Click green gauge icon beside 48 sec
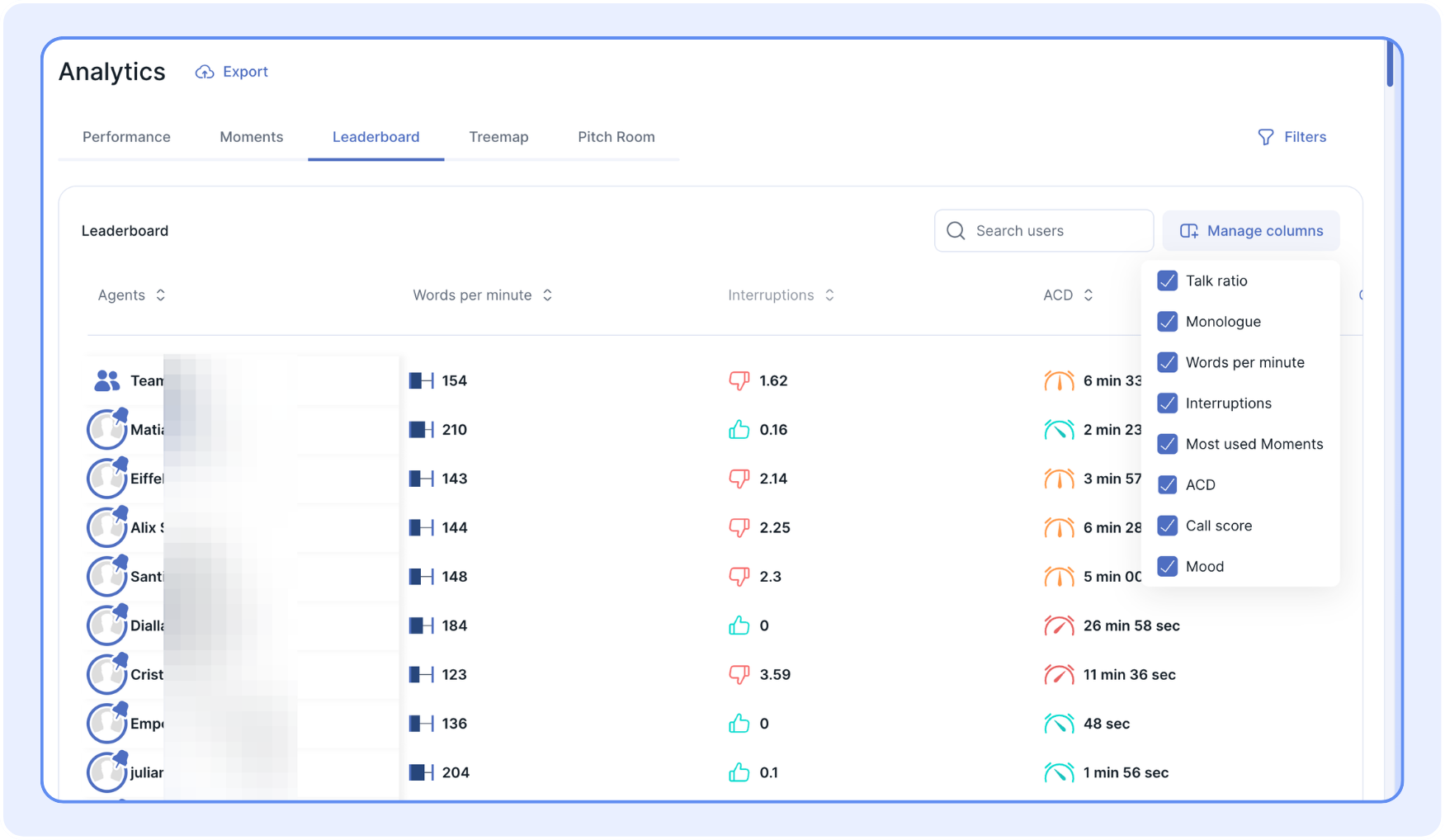 click(1059, 724)
